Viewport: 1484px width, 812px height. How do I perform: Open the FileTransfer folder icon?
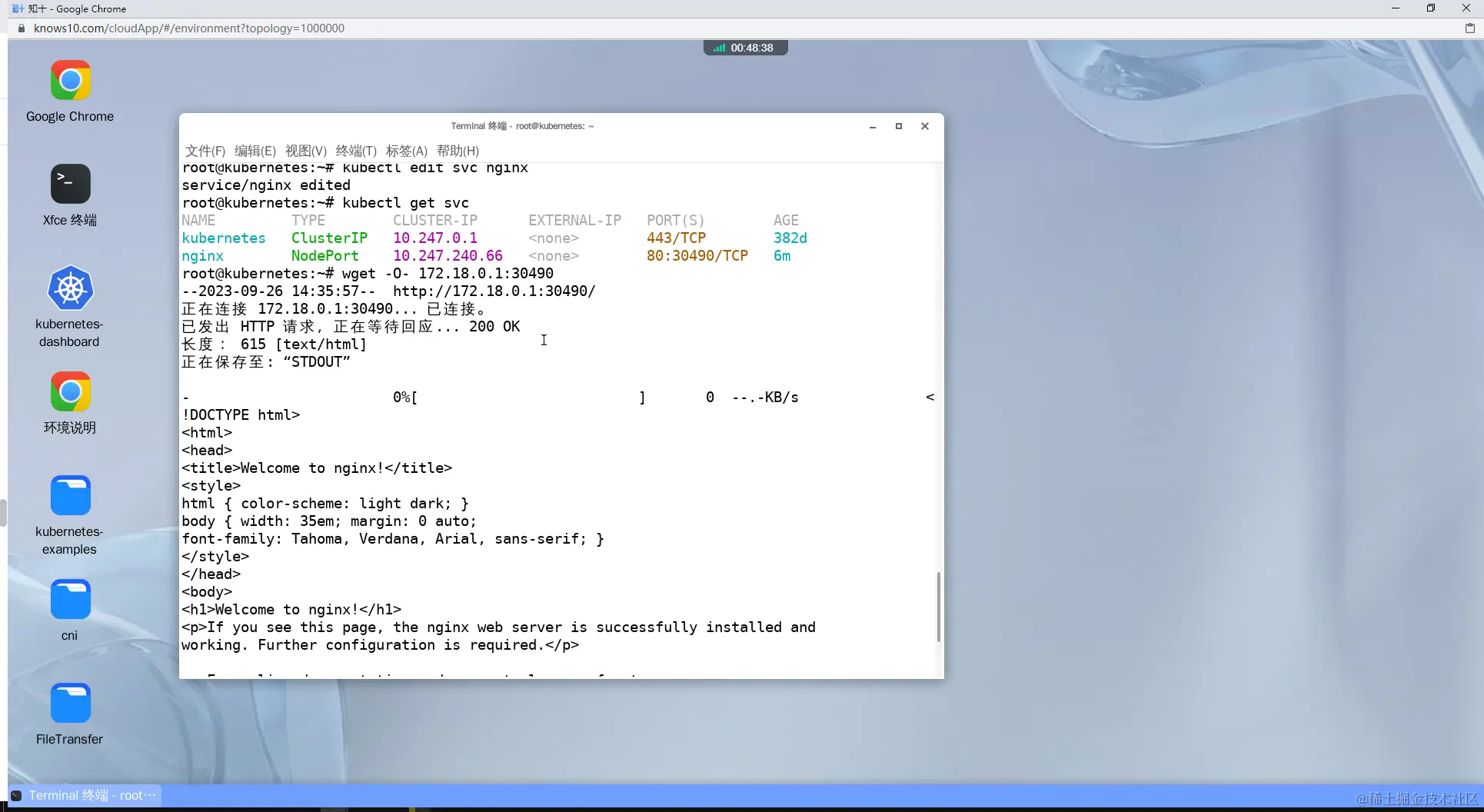point(70,703)
